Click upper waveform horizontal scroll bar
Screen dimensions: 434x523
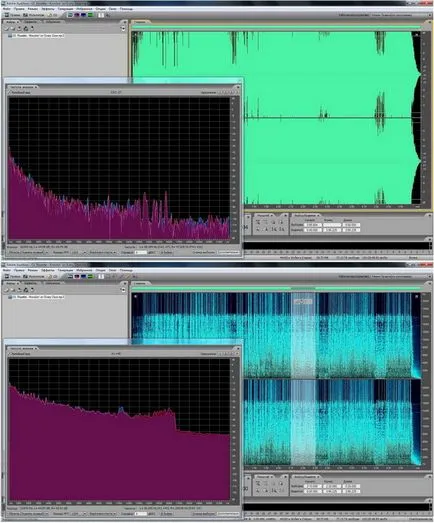point(276,27)
